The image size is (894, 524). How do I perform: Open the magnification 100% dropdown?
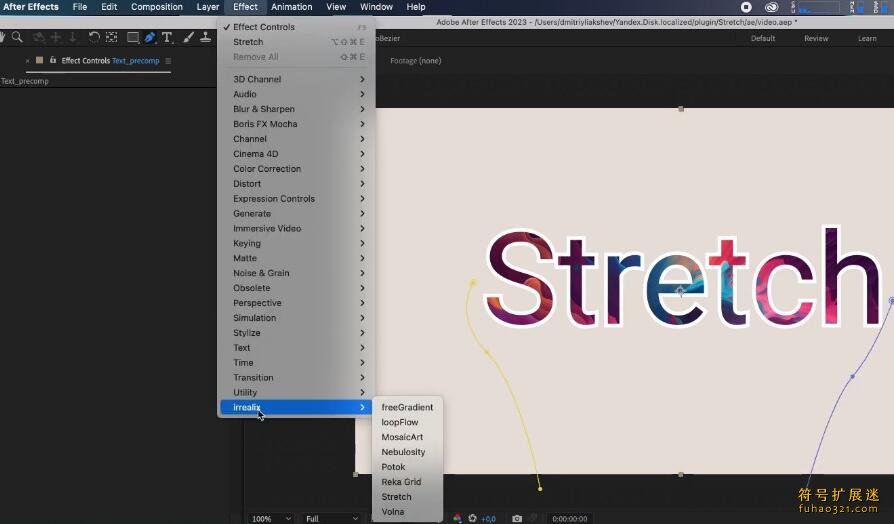click(271, 518)
